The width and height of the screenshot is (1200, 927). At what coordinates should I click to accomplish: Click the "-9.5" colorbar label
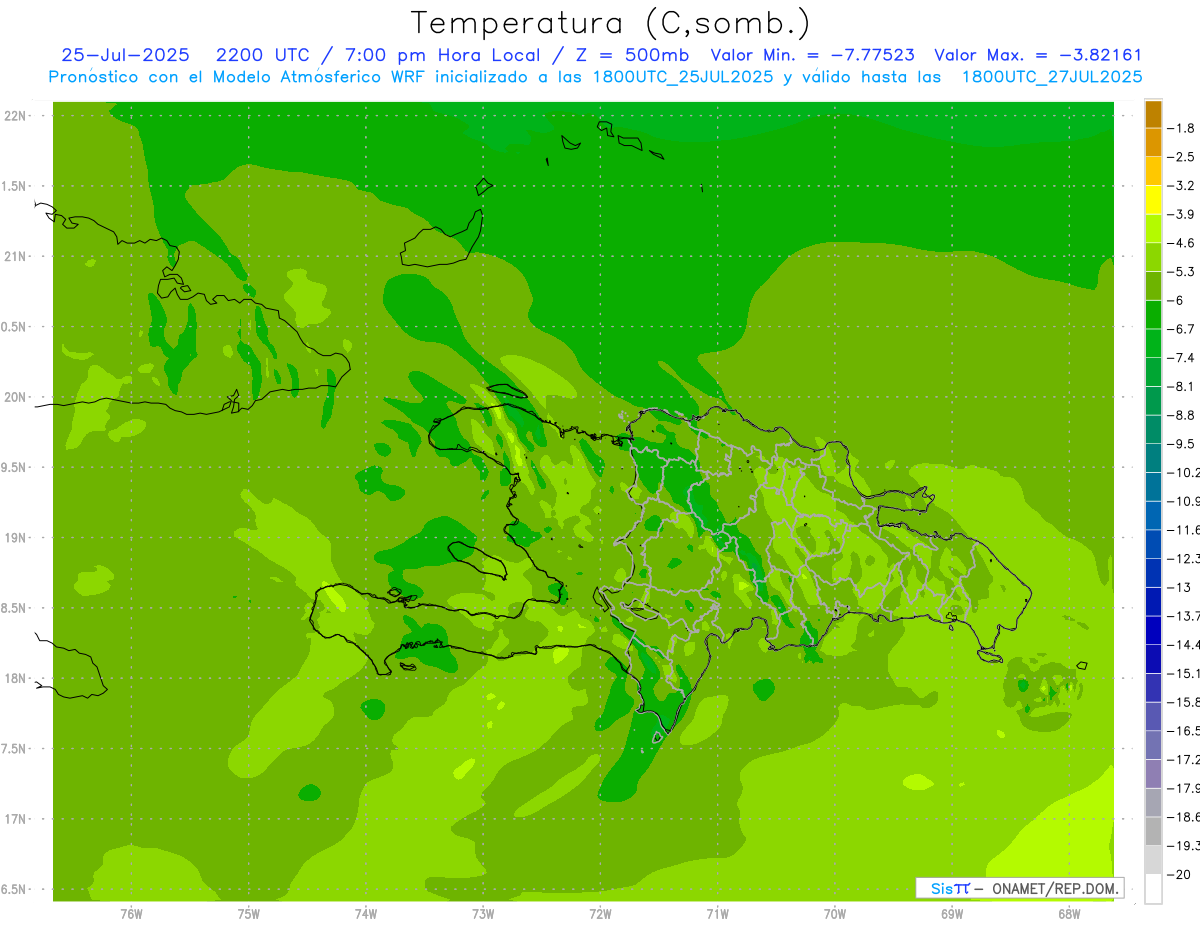pos(1181,444)
